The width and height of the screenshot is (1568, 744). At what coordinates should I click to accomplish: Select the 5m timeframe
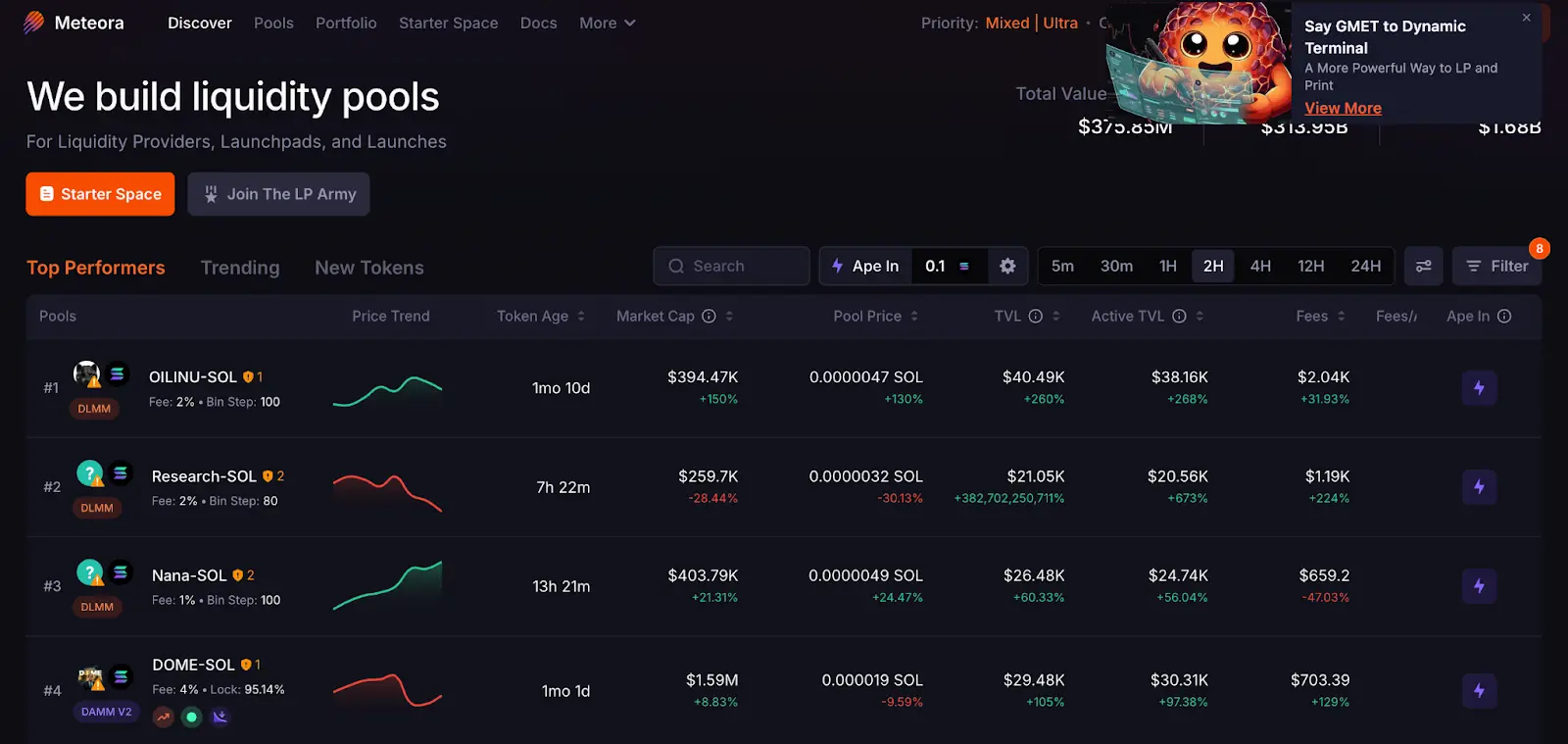click(1062, 266)
